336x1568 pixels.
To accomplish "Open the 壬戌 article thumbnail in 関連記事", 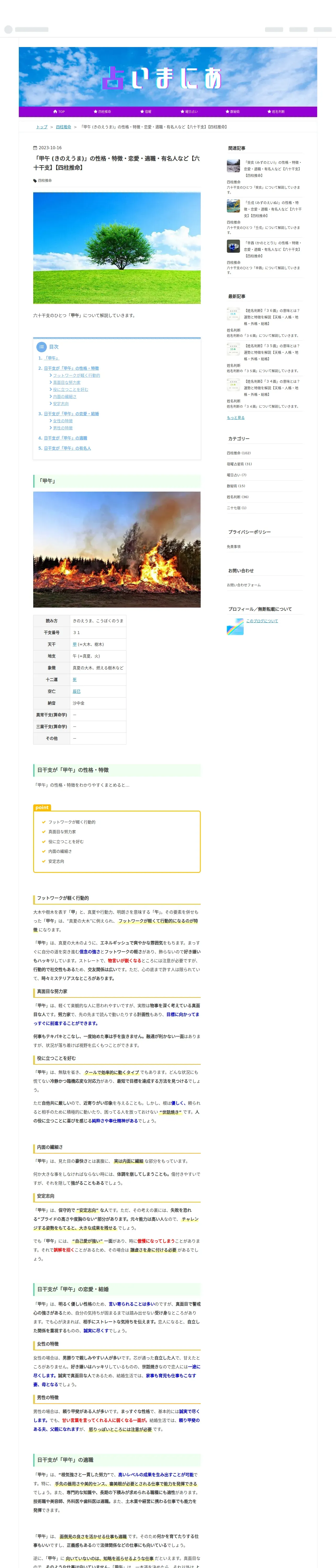I will pyautogui.click(x=234, y=206).
